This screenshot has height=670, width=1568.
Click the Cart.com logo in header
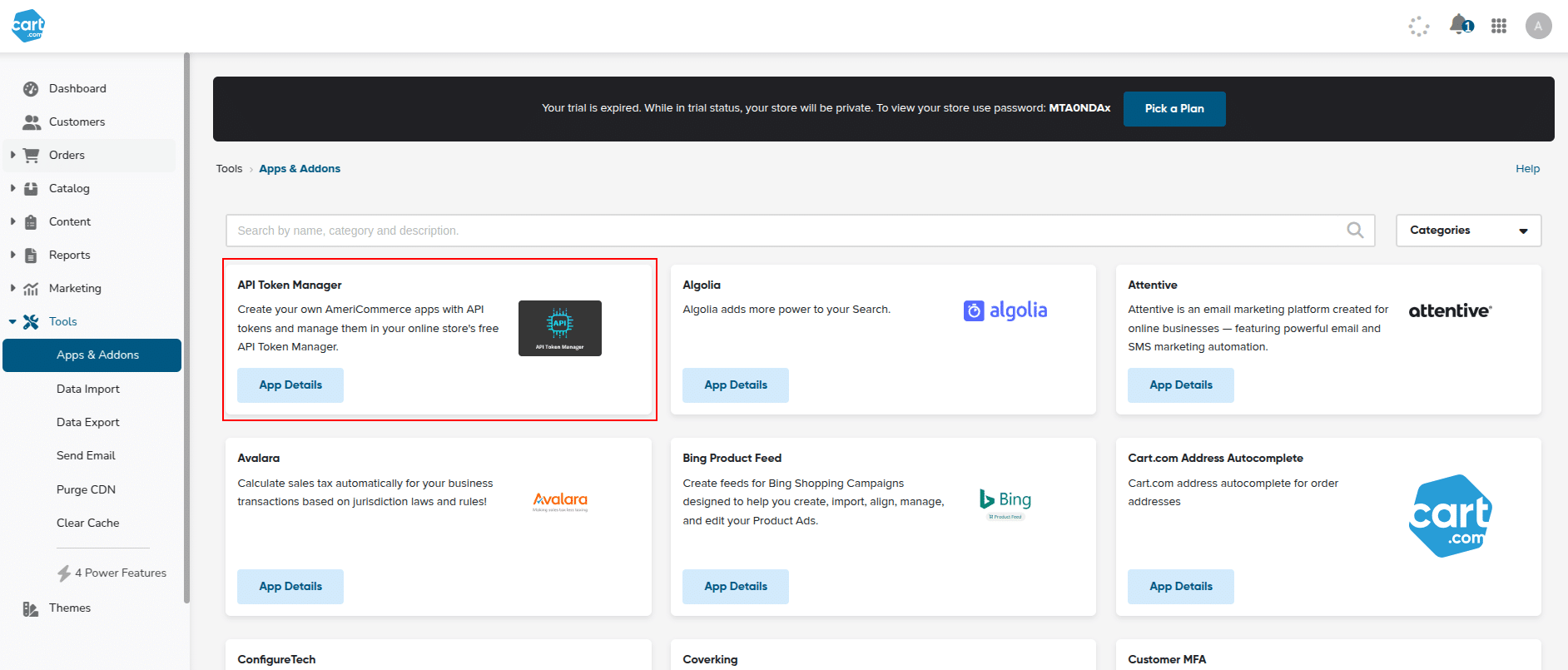(x=27, y=26)
